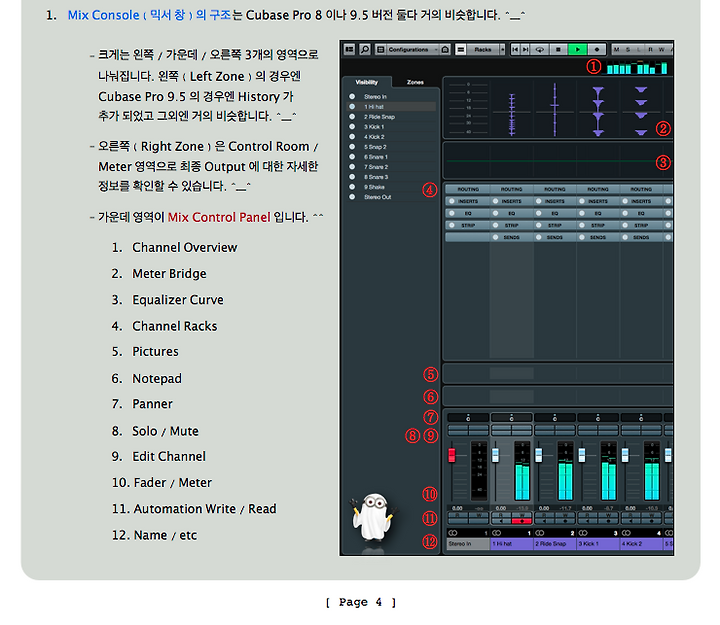Switch to the Visibility tab
Viewport: 720px width, 625px height.
pos(366,82)
